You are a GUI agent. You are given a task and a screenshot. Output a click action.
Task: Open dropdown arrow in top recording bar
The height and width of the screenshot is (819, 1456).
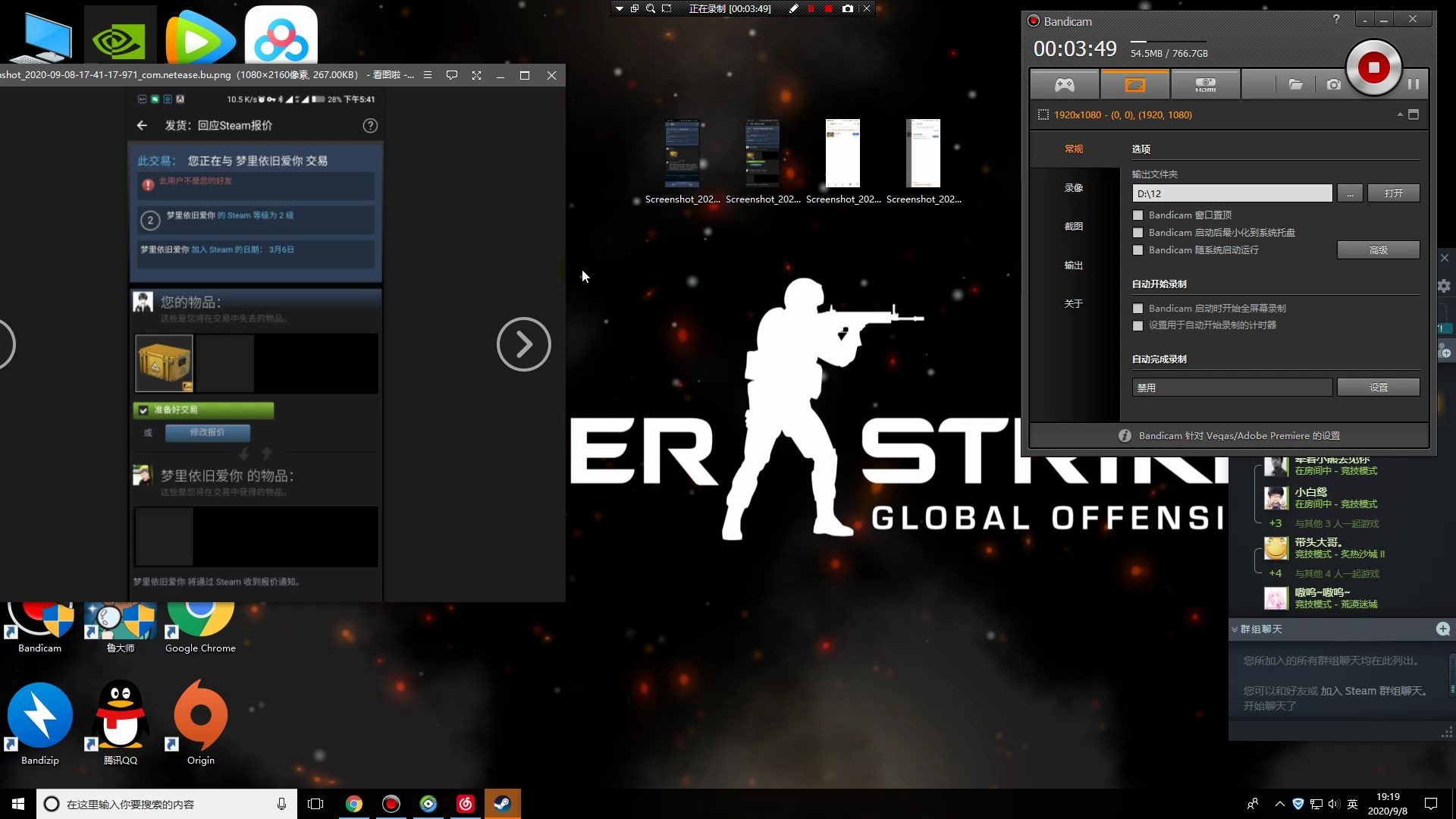point(619,8)
